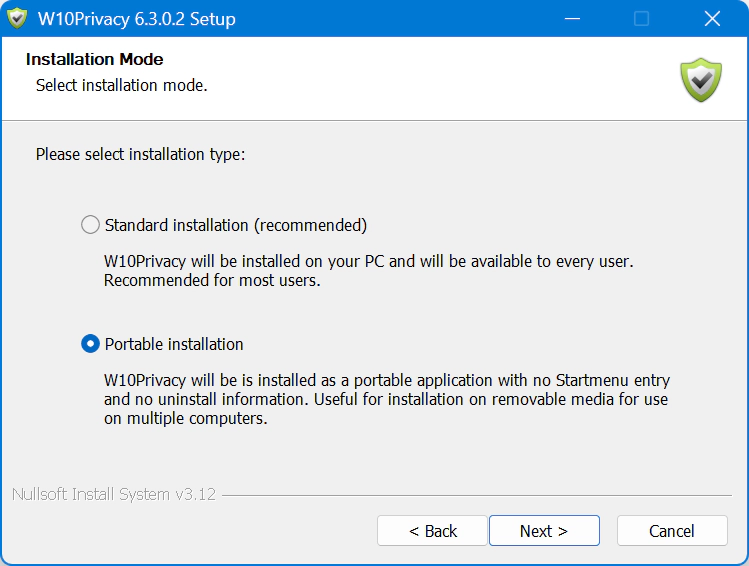Click the large green shield logo in header
This screenshot has height=566, width=749.
point(701,80)
